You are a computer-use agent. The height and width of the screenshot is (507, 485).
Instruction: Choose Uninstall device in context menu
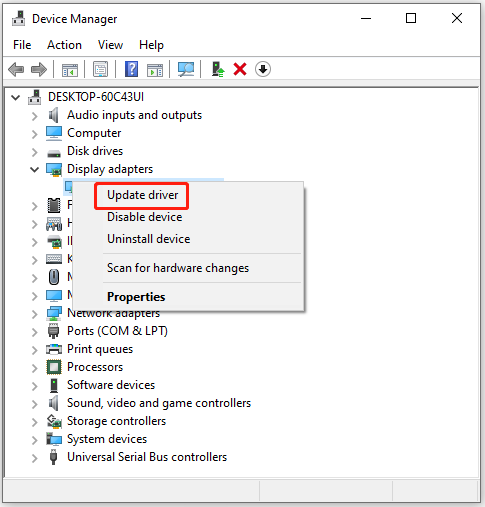[149, 239]
